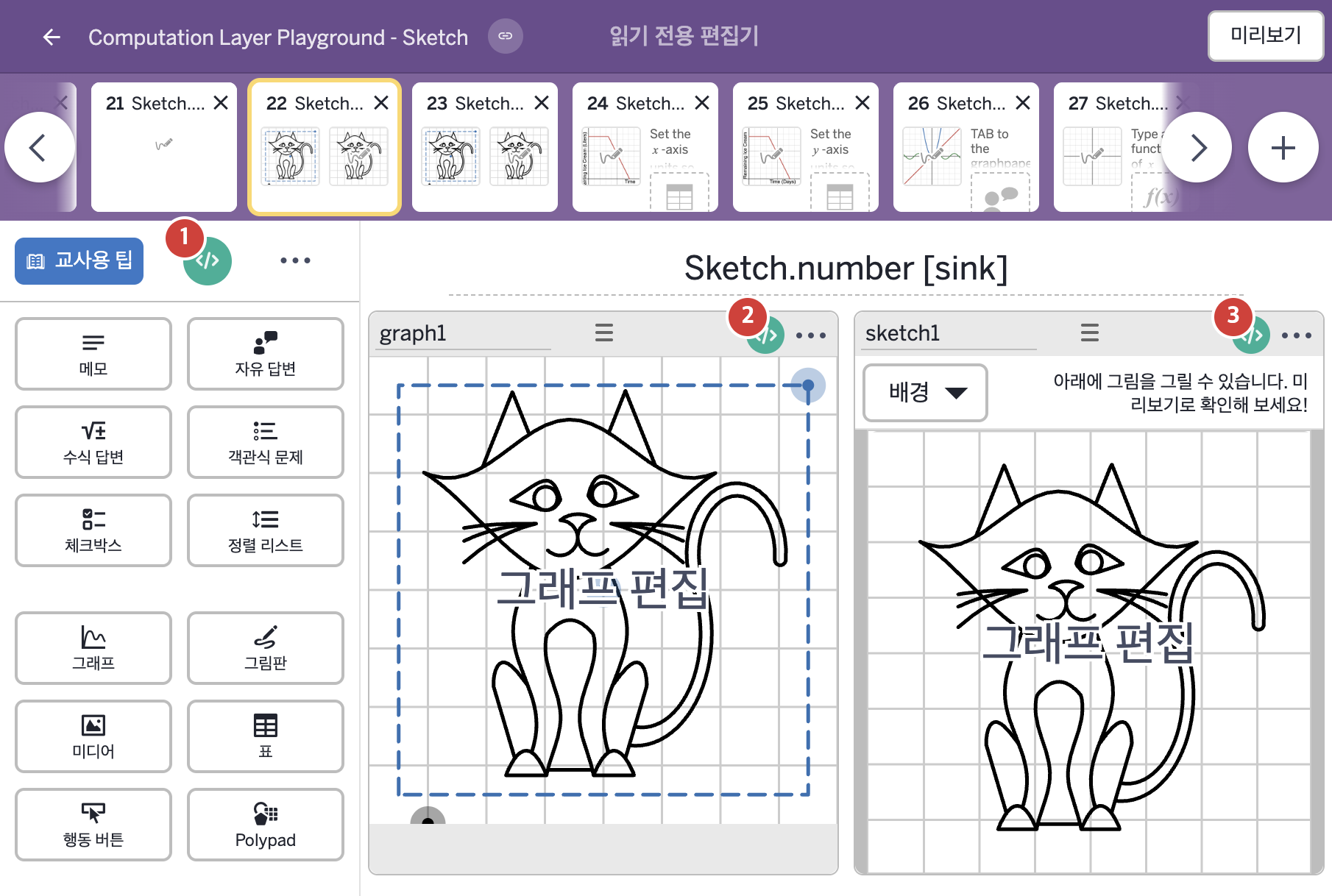Screen dimensions: 1332x896
Task: Add a 그래프 graph component
Action: [93, 648]
